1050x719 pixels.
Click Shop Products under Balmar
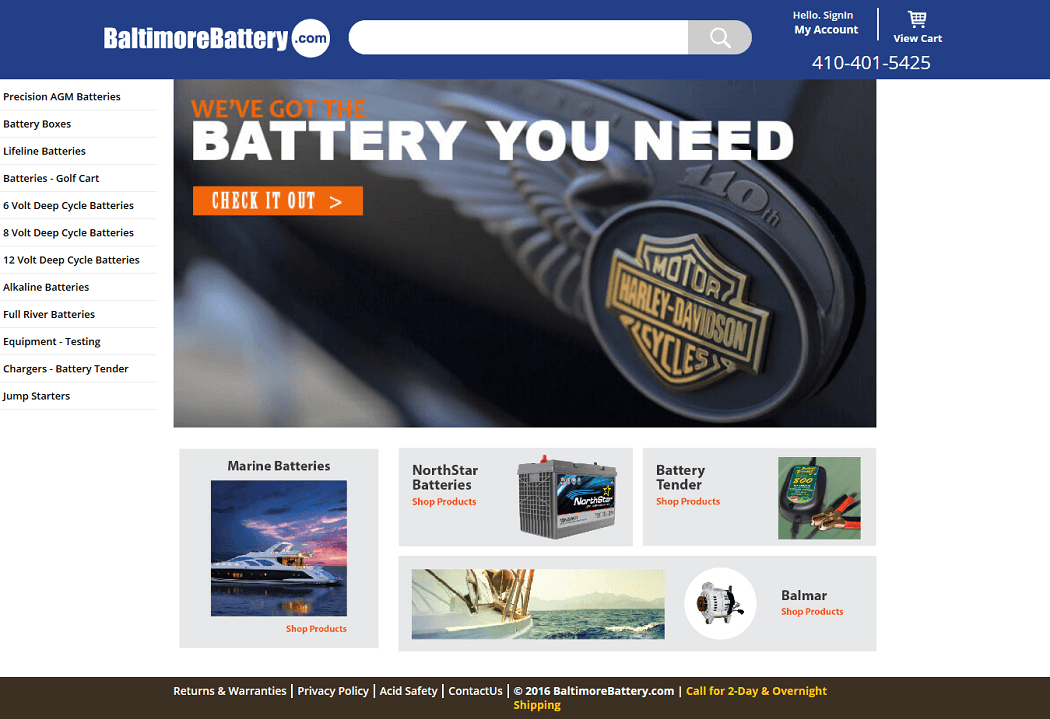[x=812, y=611]
